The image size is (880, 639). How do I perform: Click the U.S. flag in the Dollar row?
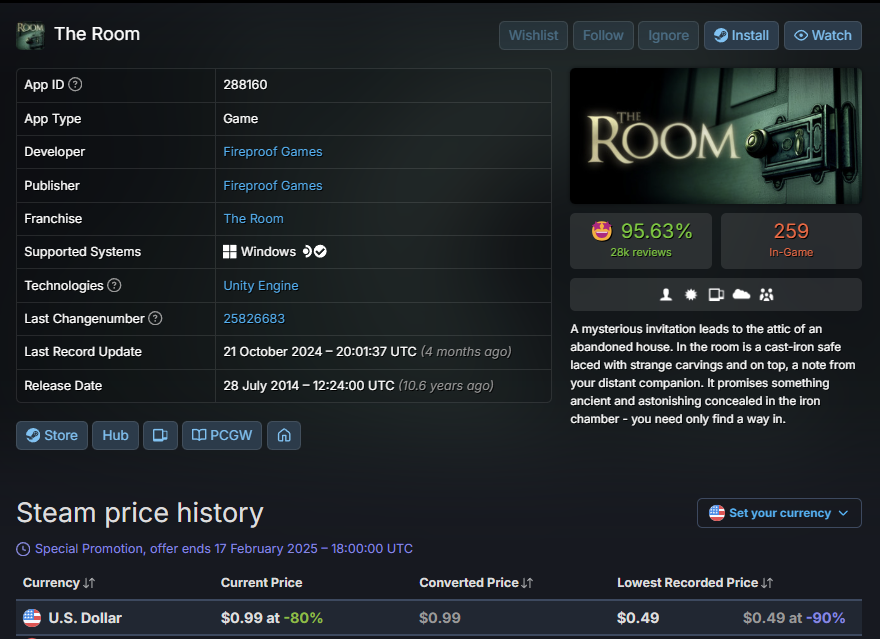(x=32, y=618)
